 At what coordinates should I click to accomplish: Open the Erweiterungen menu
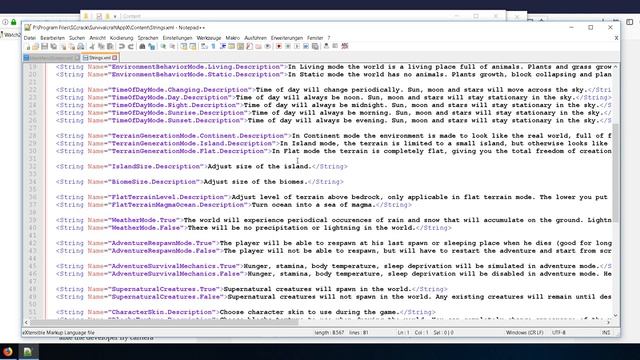pyautogui.click(x=287, y=38)
